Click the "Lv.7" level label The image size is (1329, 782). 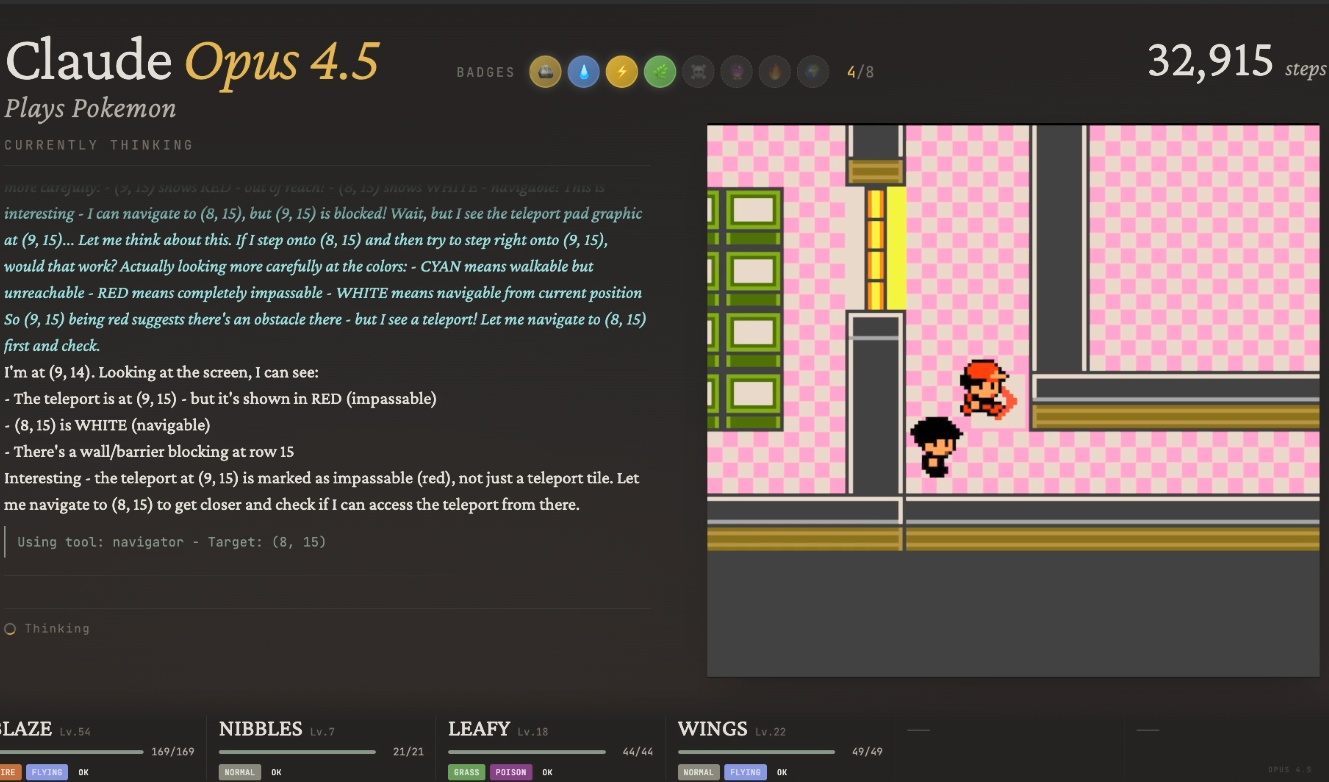(322, 732)
